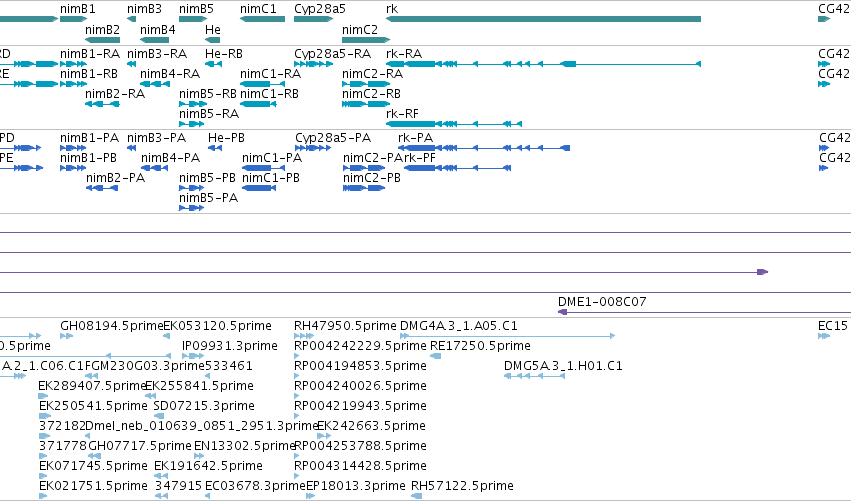
Task: Click transcript label nimB1-RA
Action: 90,54
